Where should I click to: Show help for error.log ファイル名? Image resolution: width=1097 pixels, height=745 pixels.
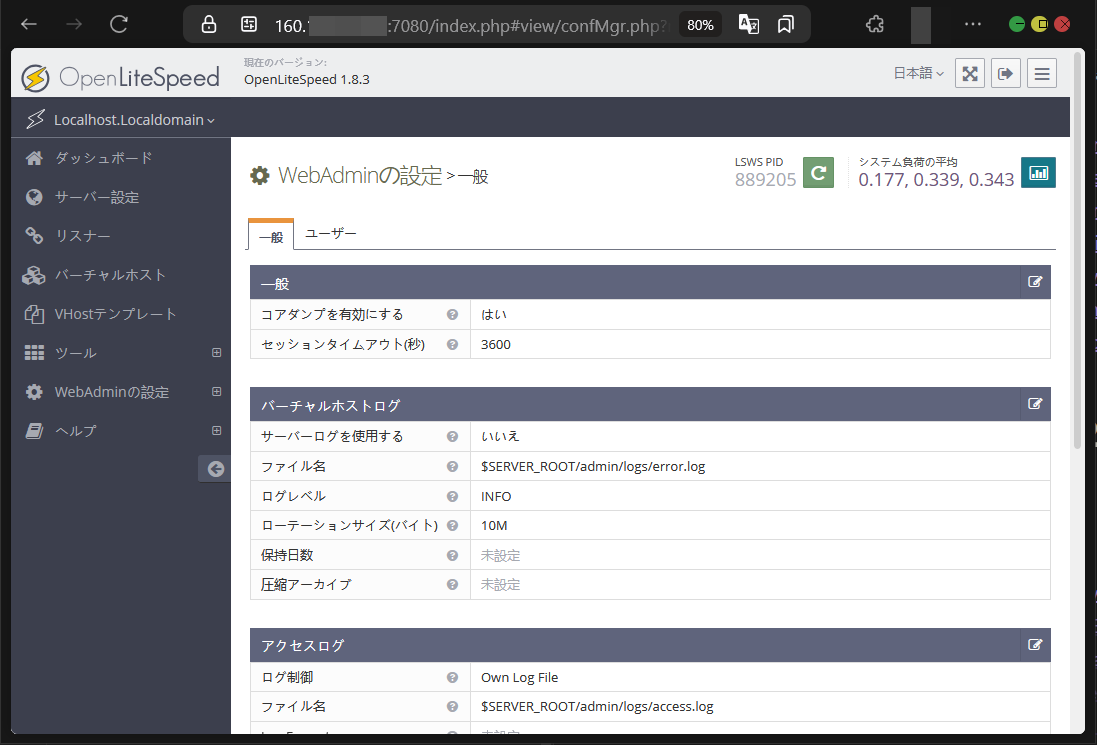[453, 467]
